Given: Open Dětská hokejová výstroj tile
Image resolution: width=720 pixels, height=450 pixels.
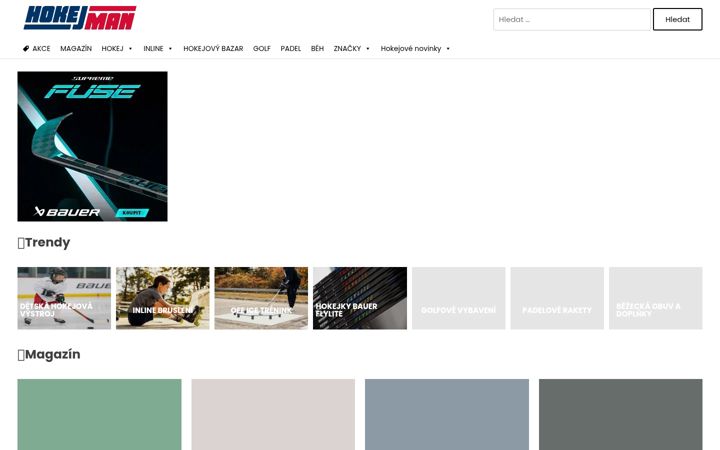Looking at the screenshot, I should point(64,298).
